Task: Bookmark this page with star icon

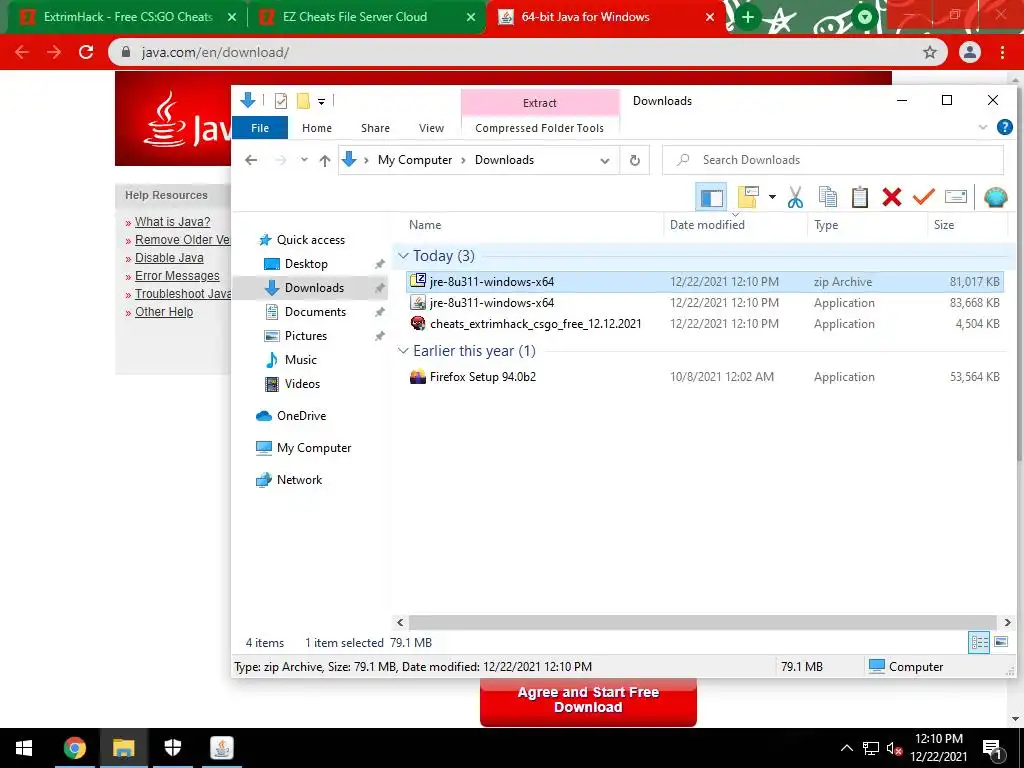Action: (x=929, y=52)
